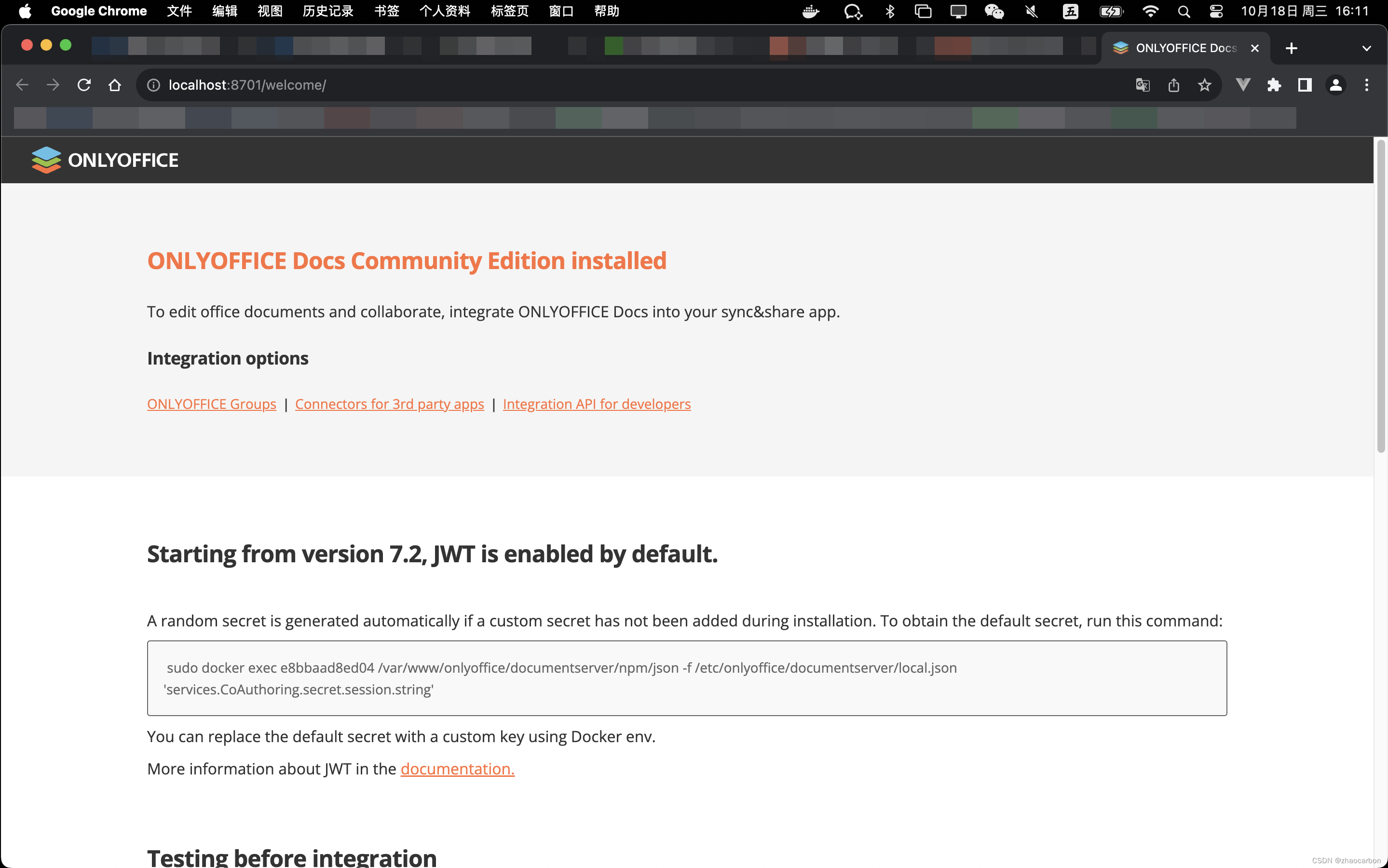This screenshot has width=1388, height=868.
Task: Open battery status icon
Action: [1111, 12]
